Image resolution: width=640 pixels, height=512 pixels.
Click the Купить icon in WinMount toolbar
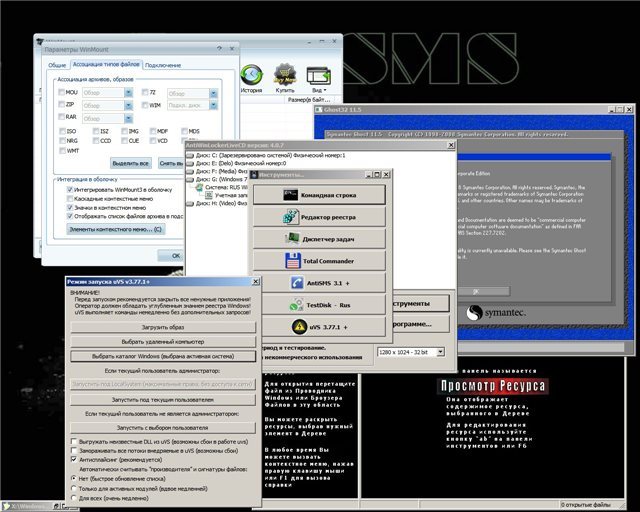coord(285,78)
